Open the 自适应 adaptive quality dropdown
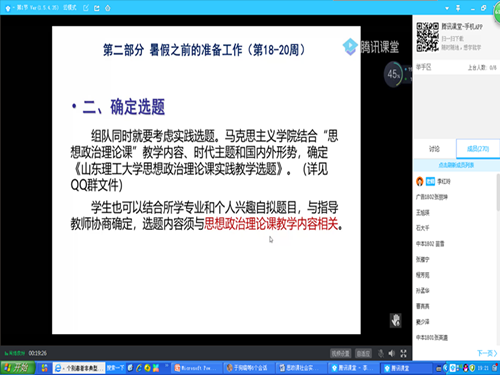This screenshot has height=375, width=500. coord(363,353)
